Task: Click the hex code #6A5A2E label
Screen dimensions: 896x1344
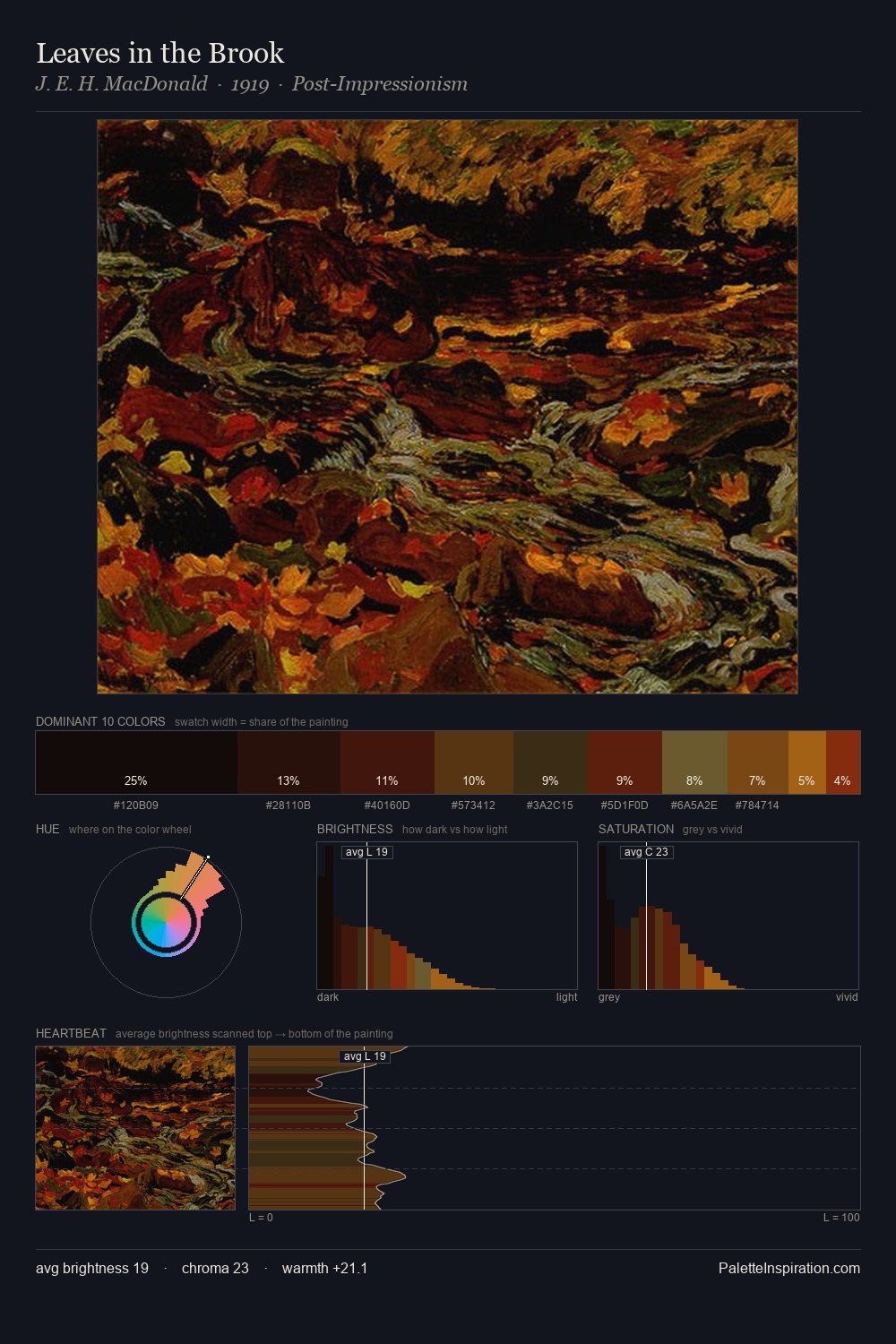Action: [694, 806]
